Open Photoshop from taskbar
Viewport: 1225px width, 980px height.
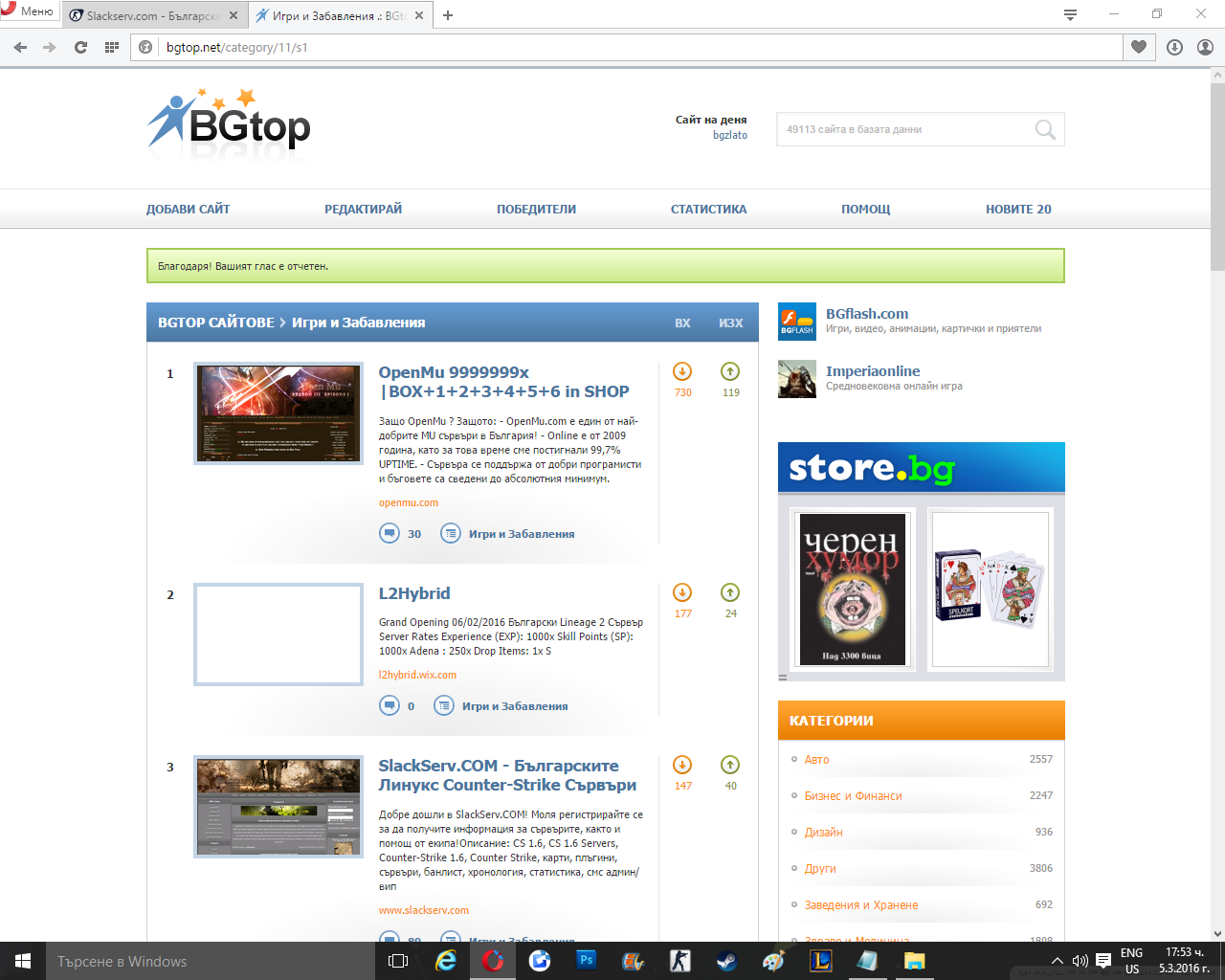[x=587, y=961]
